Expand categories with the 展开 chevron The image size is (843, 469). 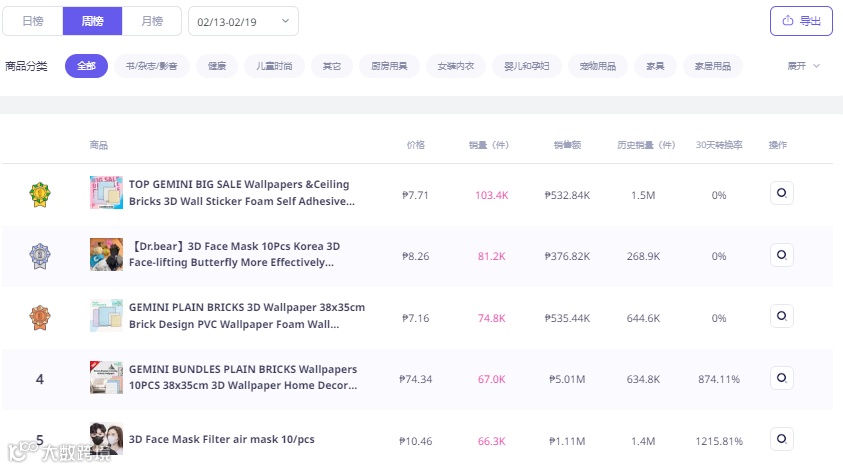803,66
